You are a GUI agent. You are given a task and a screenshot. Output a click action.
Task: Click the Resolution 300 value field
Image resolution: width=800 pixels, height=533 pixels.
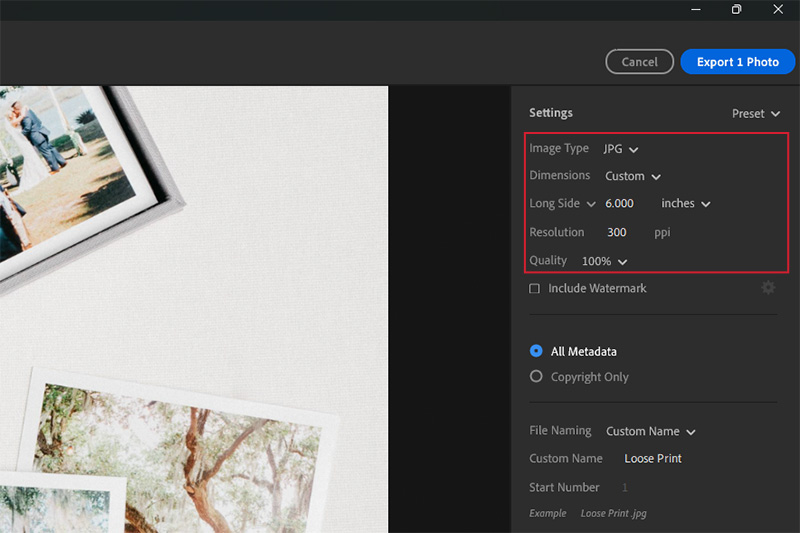click(617, 233)
